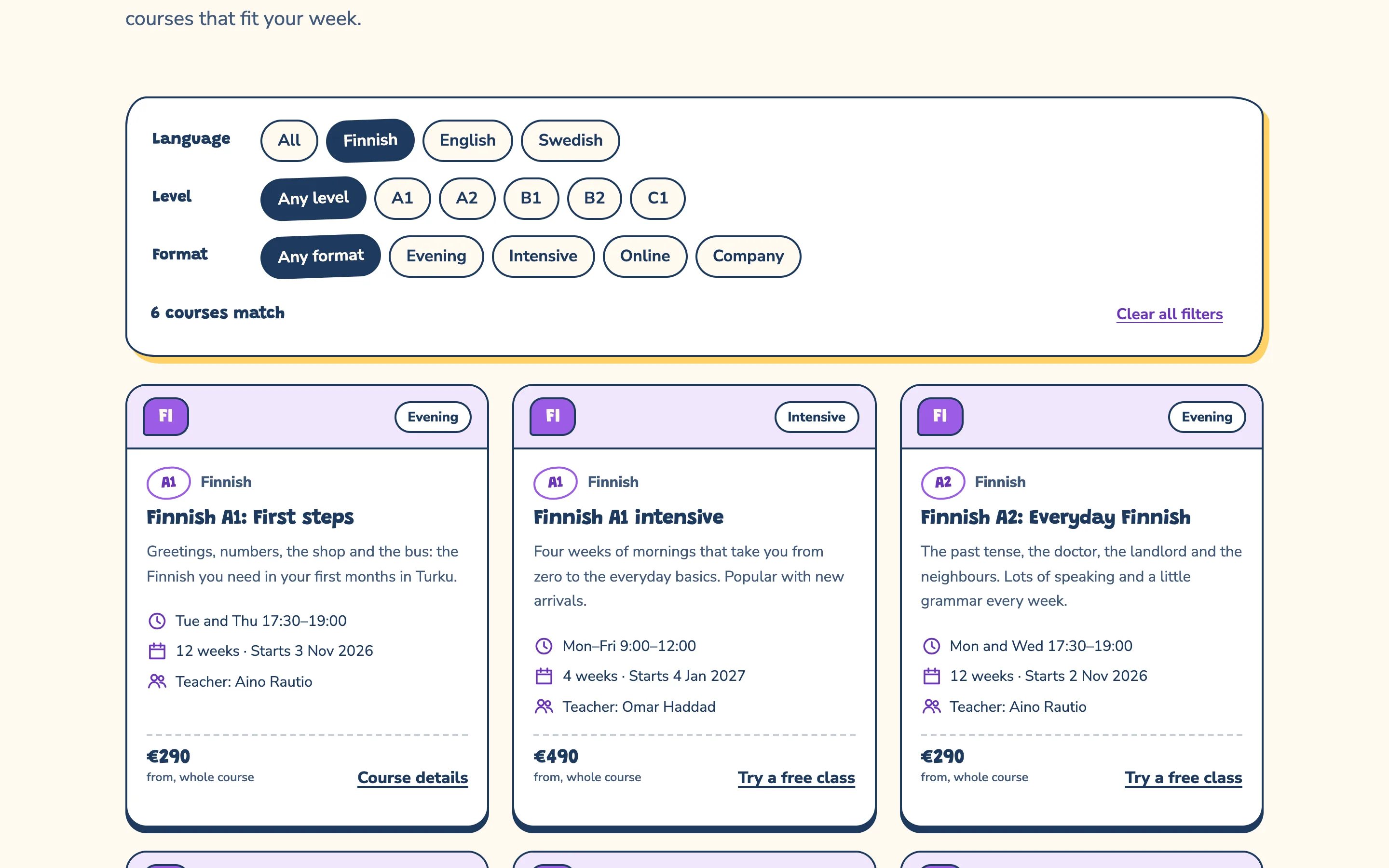The height and width of the screenshot is (868, 1389).
Task: Click calendar icon beside Starts 2 Nov 2026
Action: 932,676
